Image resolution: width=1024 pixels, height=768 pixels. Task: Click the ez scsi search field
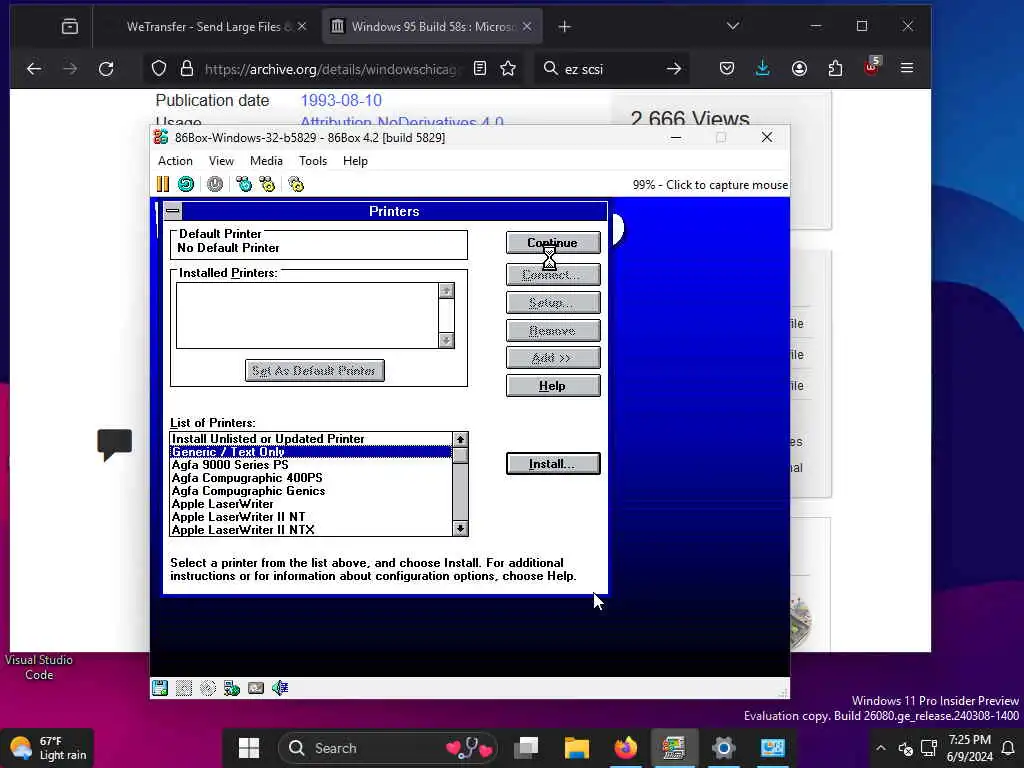611,69
